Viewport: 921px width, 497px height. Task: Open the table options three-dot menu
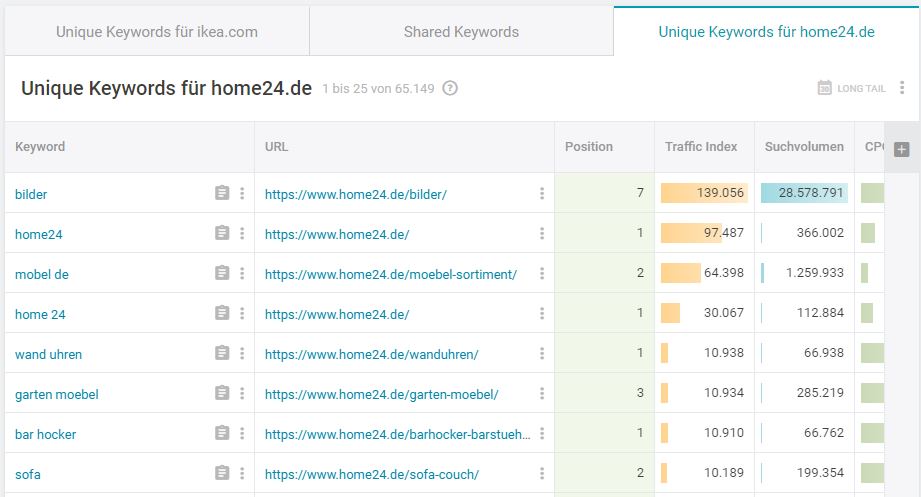tap(902, 88)
